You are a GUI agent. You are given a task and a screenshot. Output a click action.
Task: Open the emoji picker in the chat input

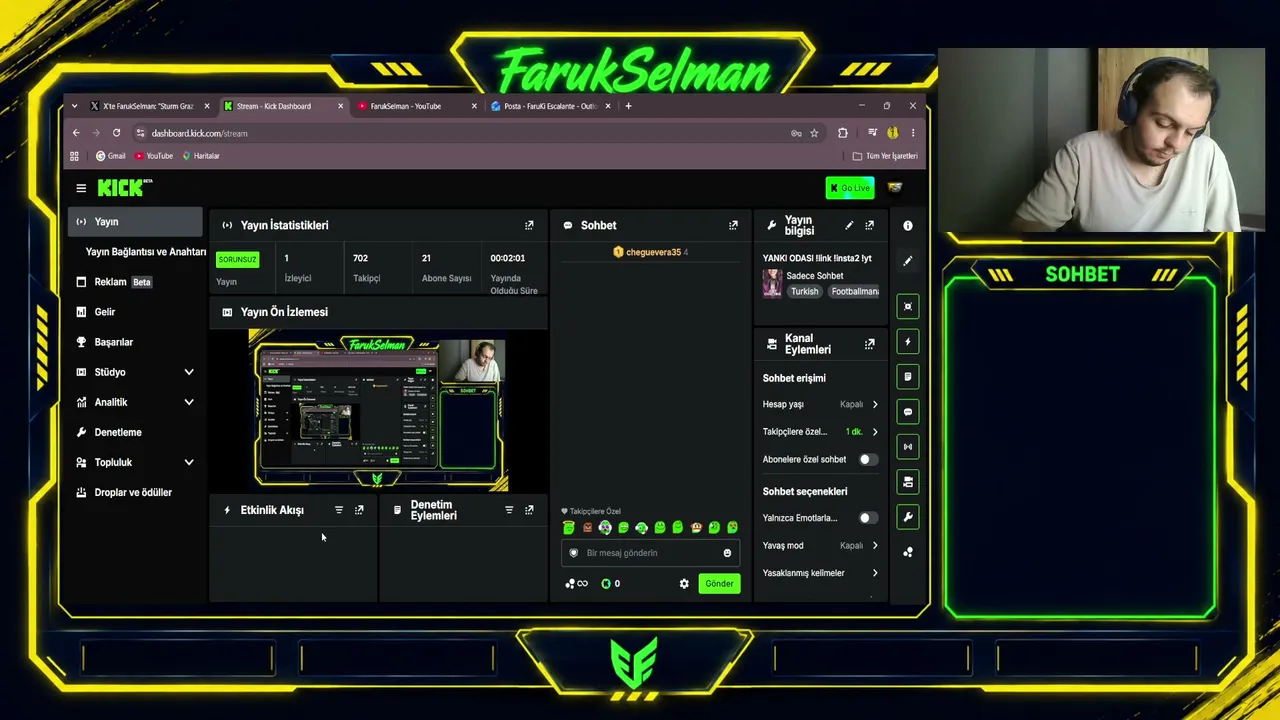(x=727, y=553)
